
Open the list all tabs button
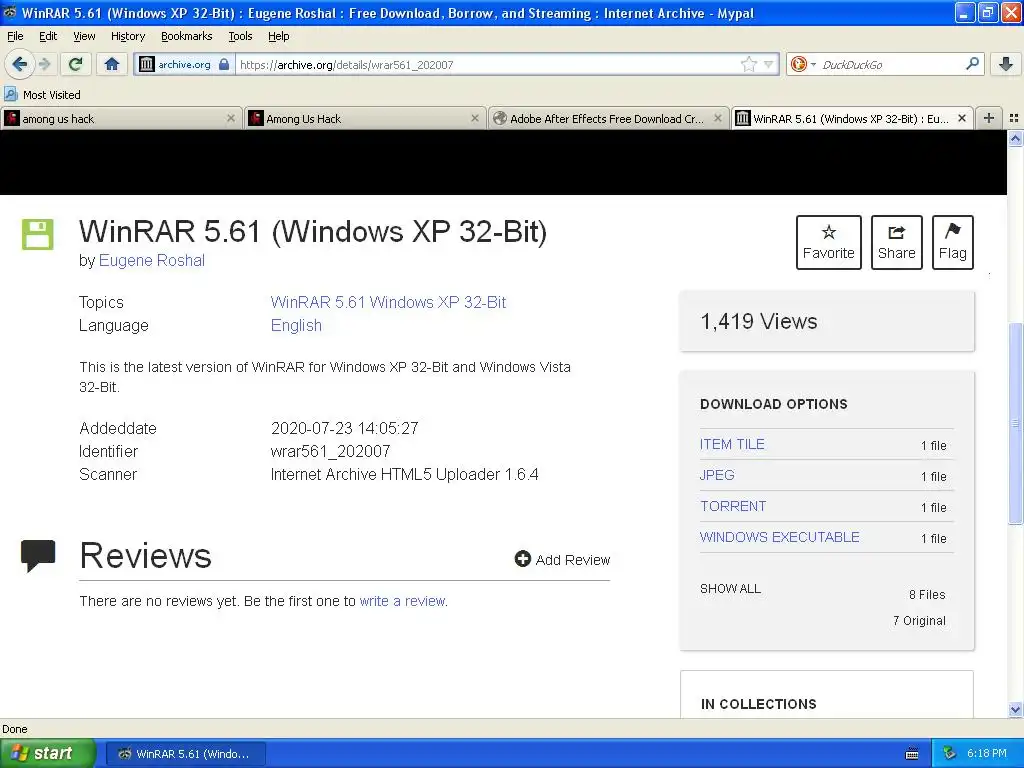click(1014, 118)
